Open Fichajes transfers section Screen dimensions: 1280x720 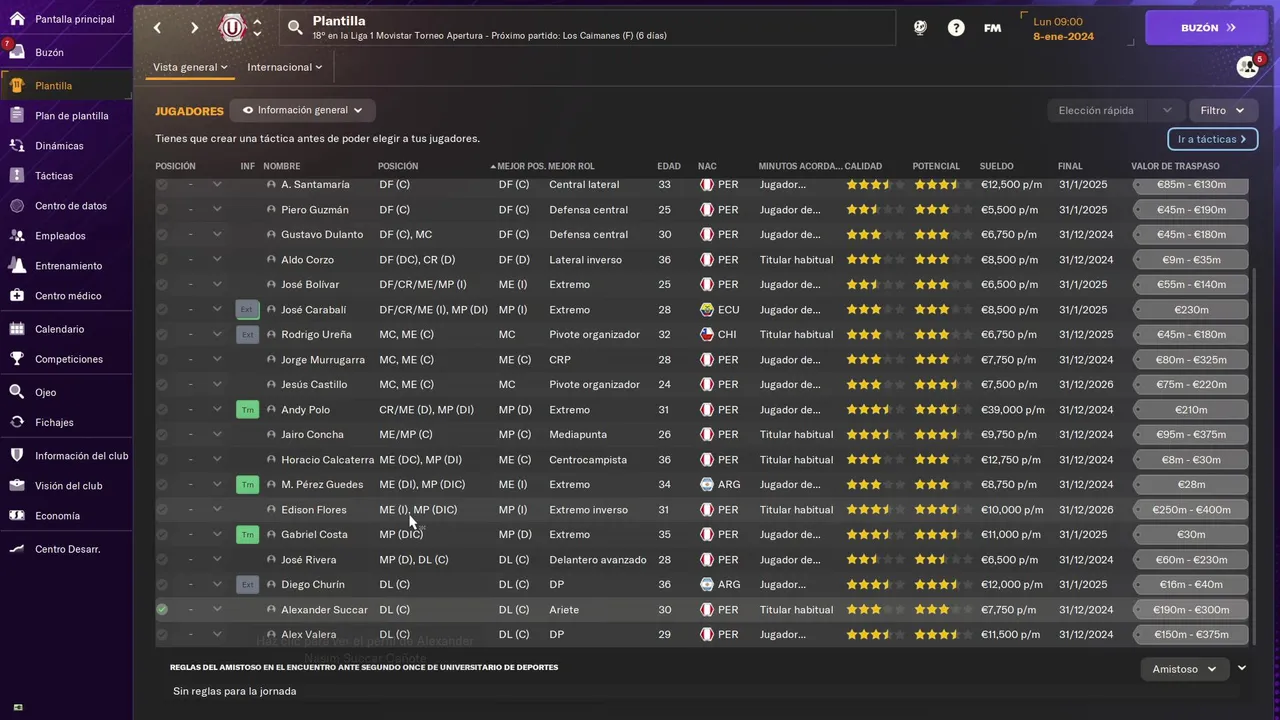pos(66,422)
